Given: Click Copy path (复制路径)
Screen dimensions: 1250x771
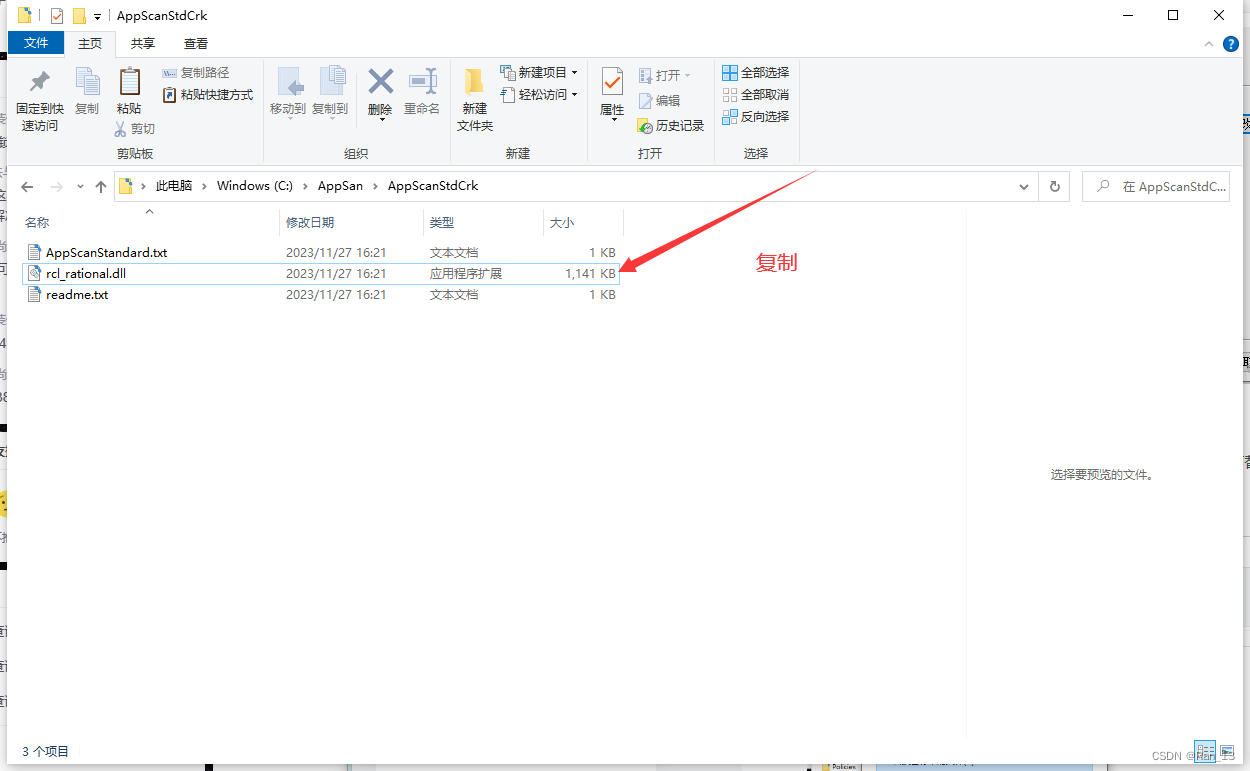Looking at the screenshot, I should [x=196, y=73].
